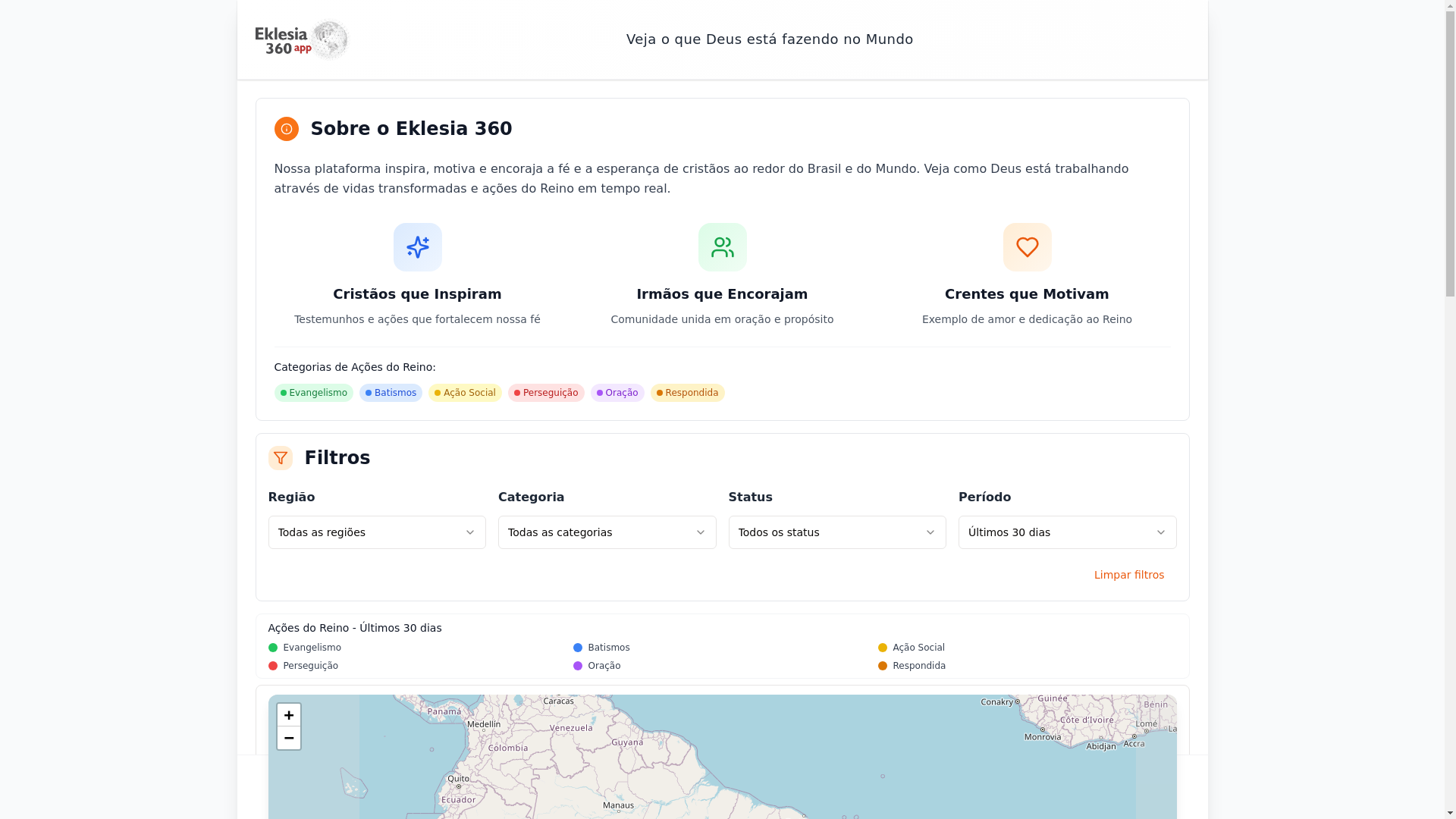Click the orange Respondida legend dot
1456x819 pixels.
point(883,666)
